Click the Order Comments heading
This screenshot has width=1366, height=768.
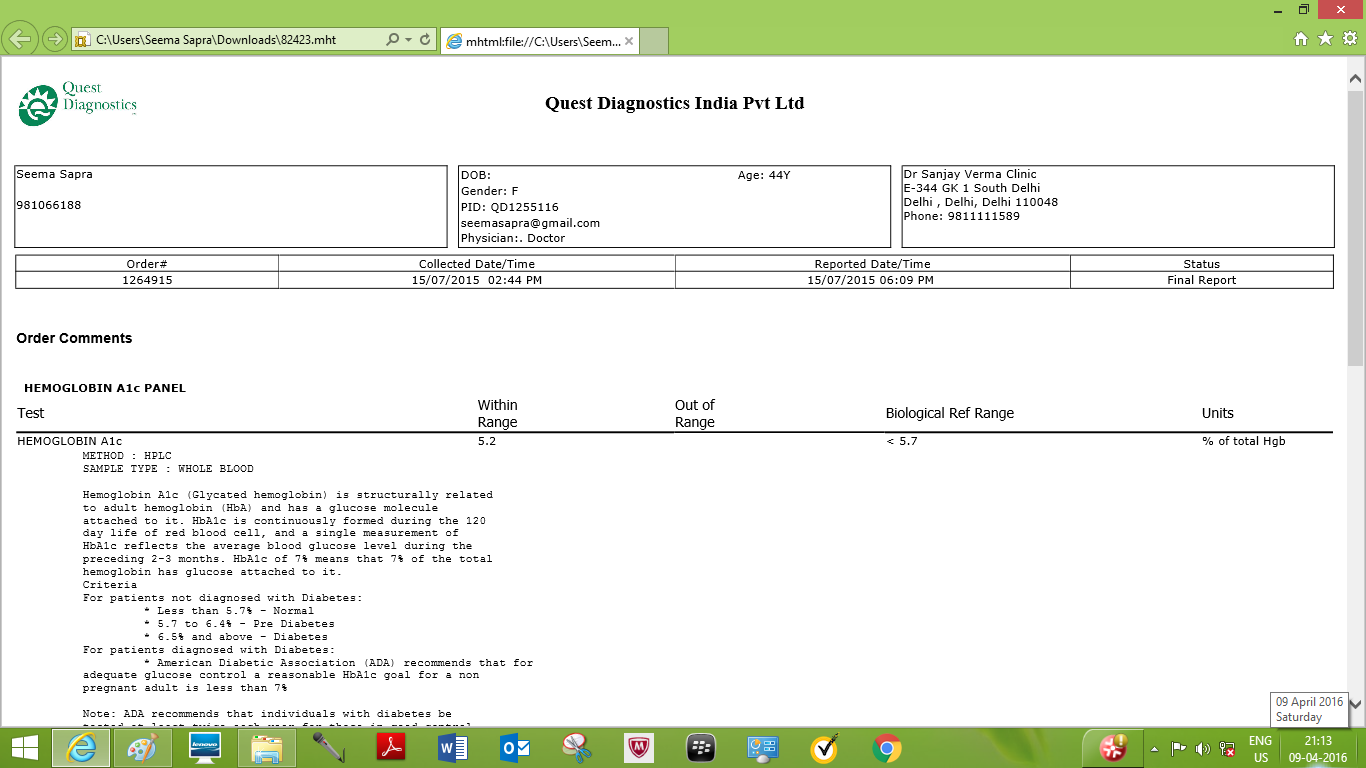(x=74, y=338)
